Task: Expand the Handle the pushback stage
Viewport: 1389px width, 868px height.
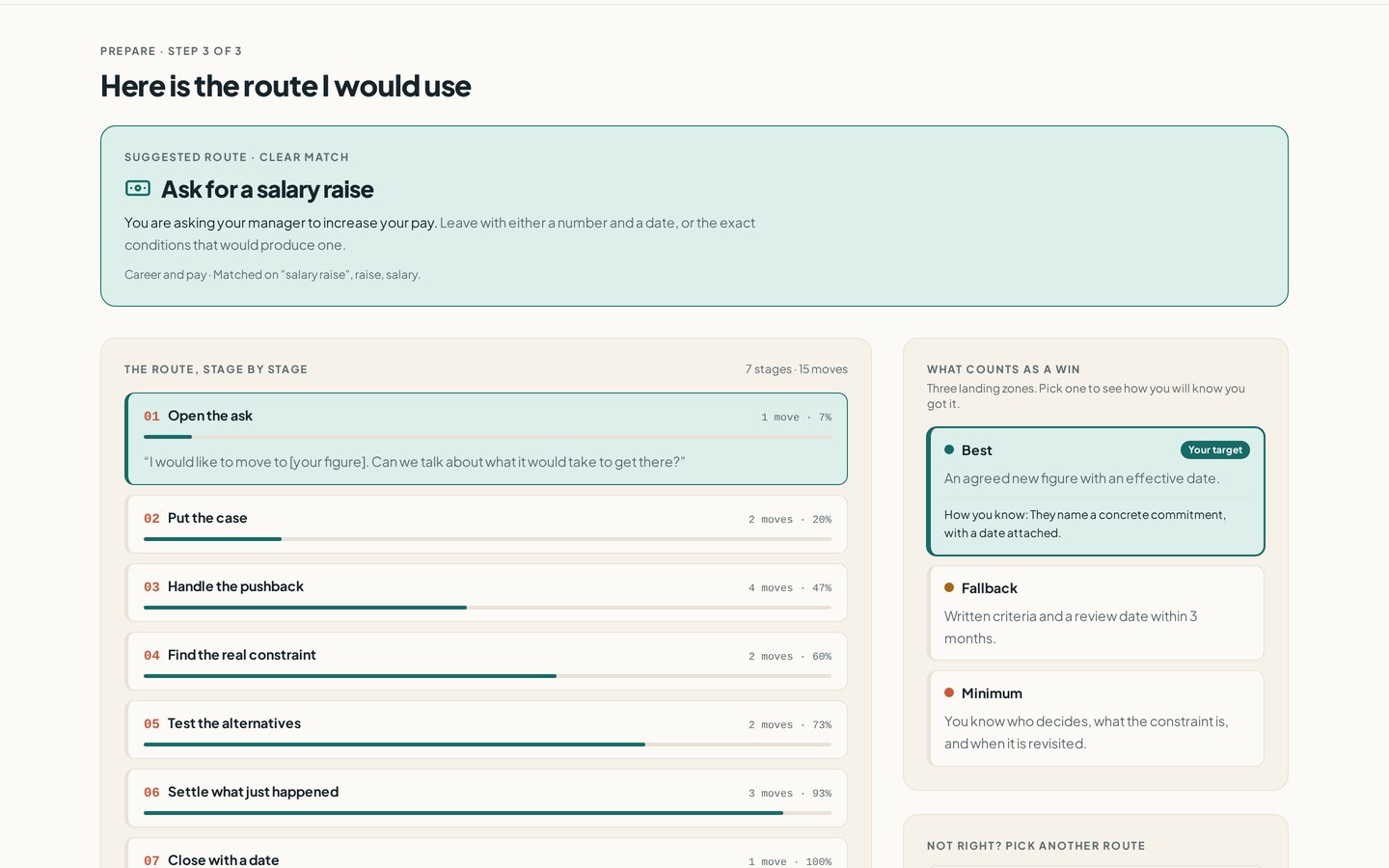Action: coord(486,593)
